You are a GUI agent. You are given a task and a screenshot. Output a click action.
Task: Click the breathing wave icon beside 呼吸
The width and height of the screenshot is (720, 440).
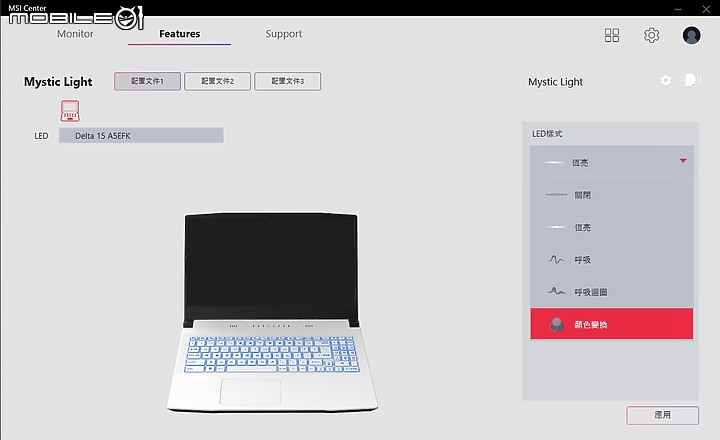tap(556, 259)
